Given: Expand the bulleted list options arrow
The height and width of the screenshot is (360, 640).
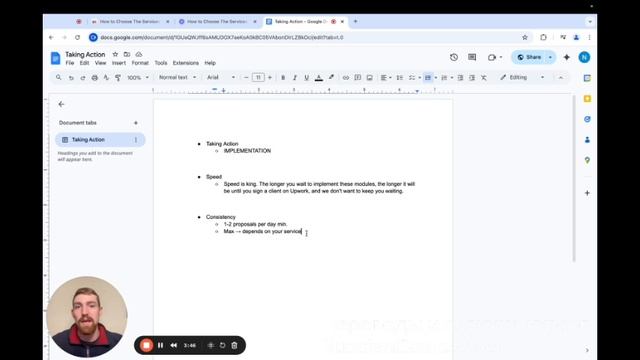Looking at the screenshot, I should click(x=436, y=78).
